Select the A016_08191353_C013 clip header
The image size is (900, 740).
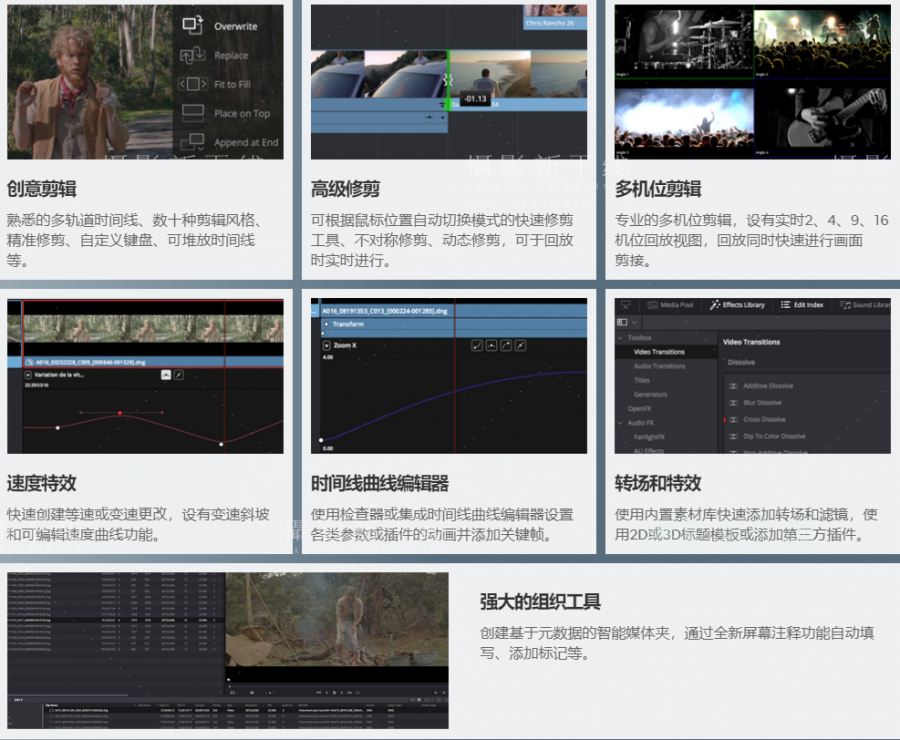pyautogui.click(x=453, y=311)
